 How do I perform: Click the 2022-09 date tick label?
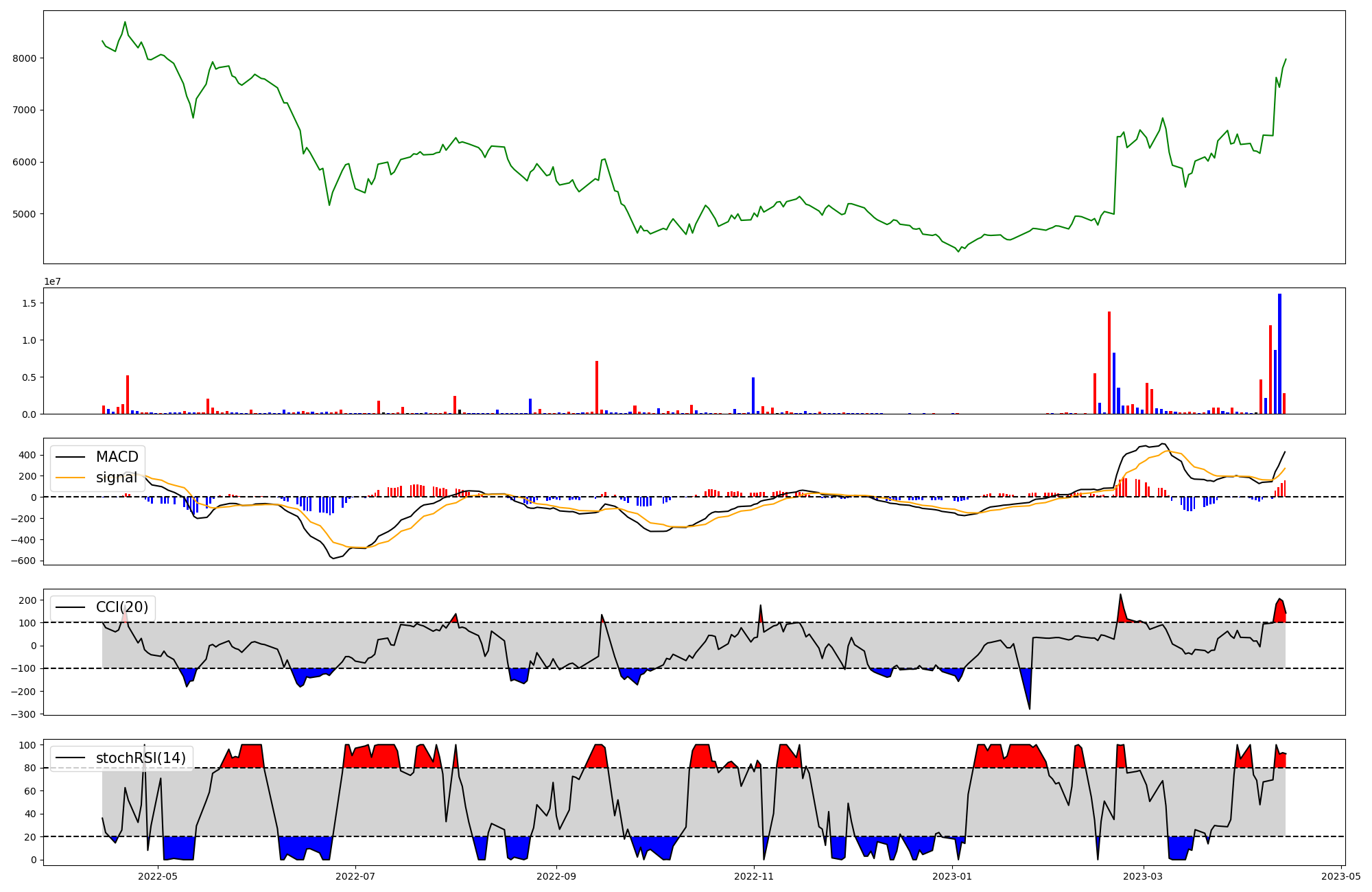556,876
